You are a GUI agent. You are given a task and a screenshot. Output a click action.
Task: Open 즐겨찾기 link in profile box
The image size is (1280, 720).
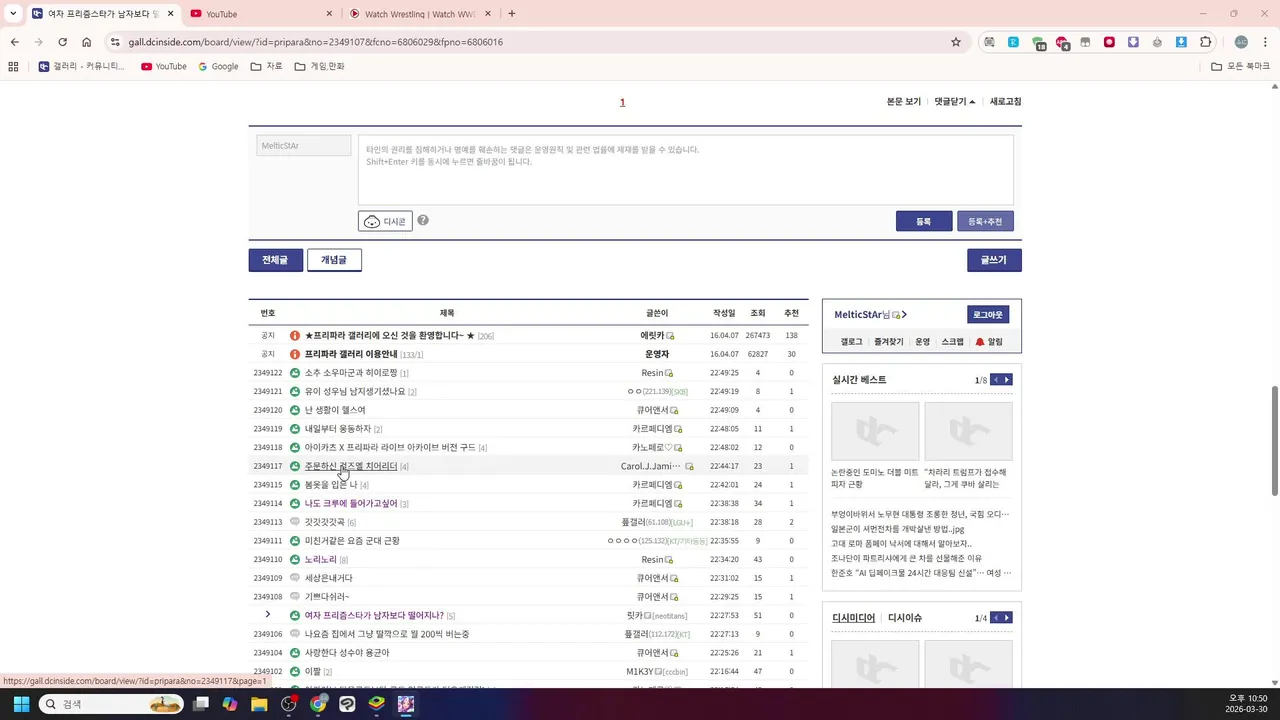pyautogui.click(x=889, y=342)
